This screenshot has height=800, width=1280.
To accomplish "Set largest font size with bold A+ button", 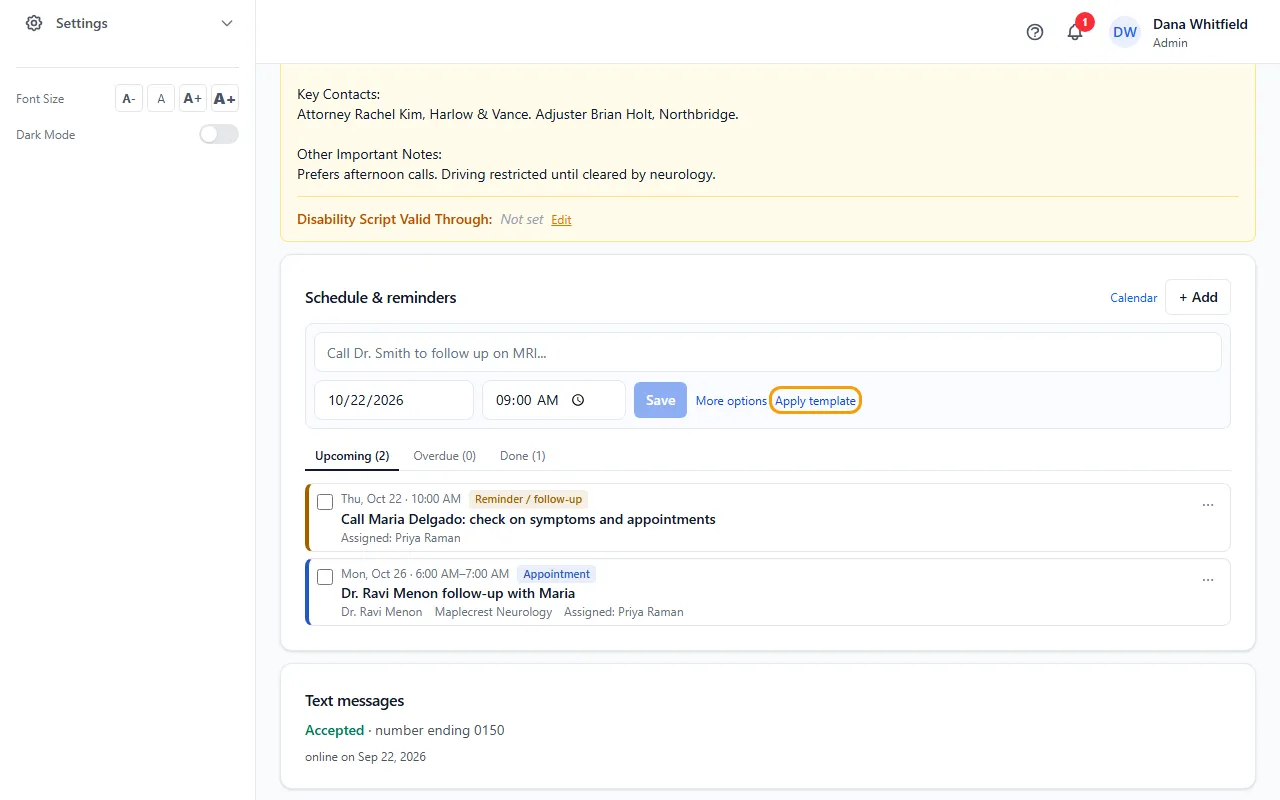I will click(x=225, y=98).
